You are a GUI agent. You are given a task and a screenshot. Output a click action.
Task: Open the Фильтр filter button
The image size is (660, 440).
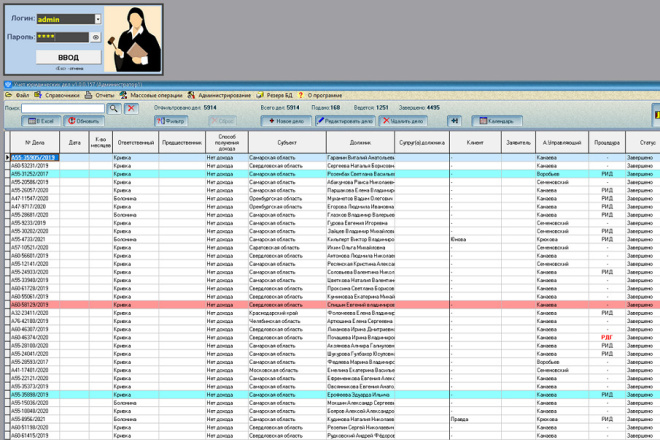171,121
